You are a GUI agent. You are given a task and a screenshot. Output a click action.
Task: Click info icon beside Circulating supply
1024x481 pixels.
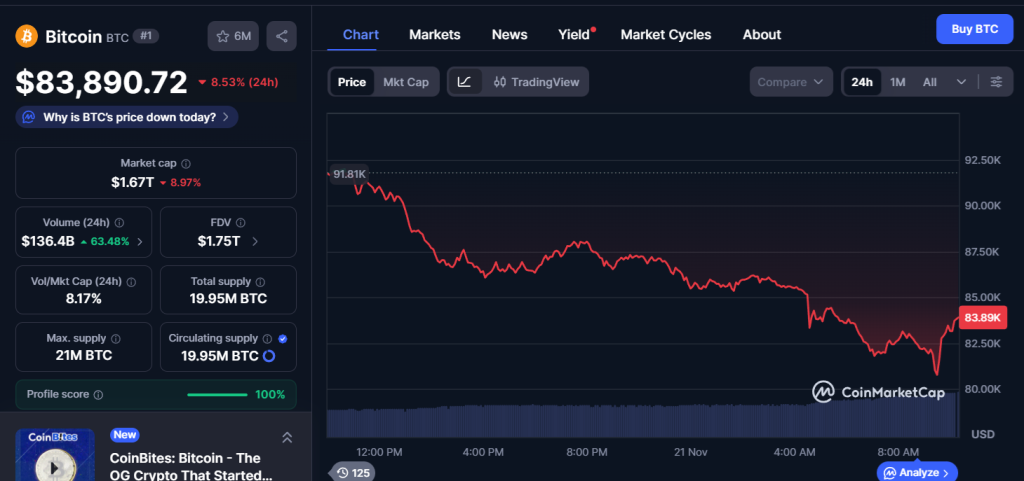click(267, 339)
